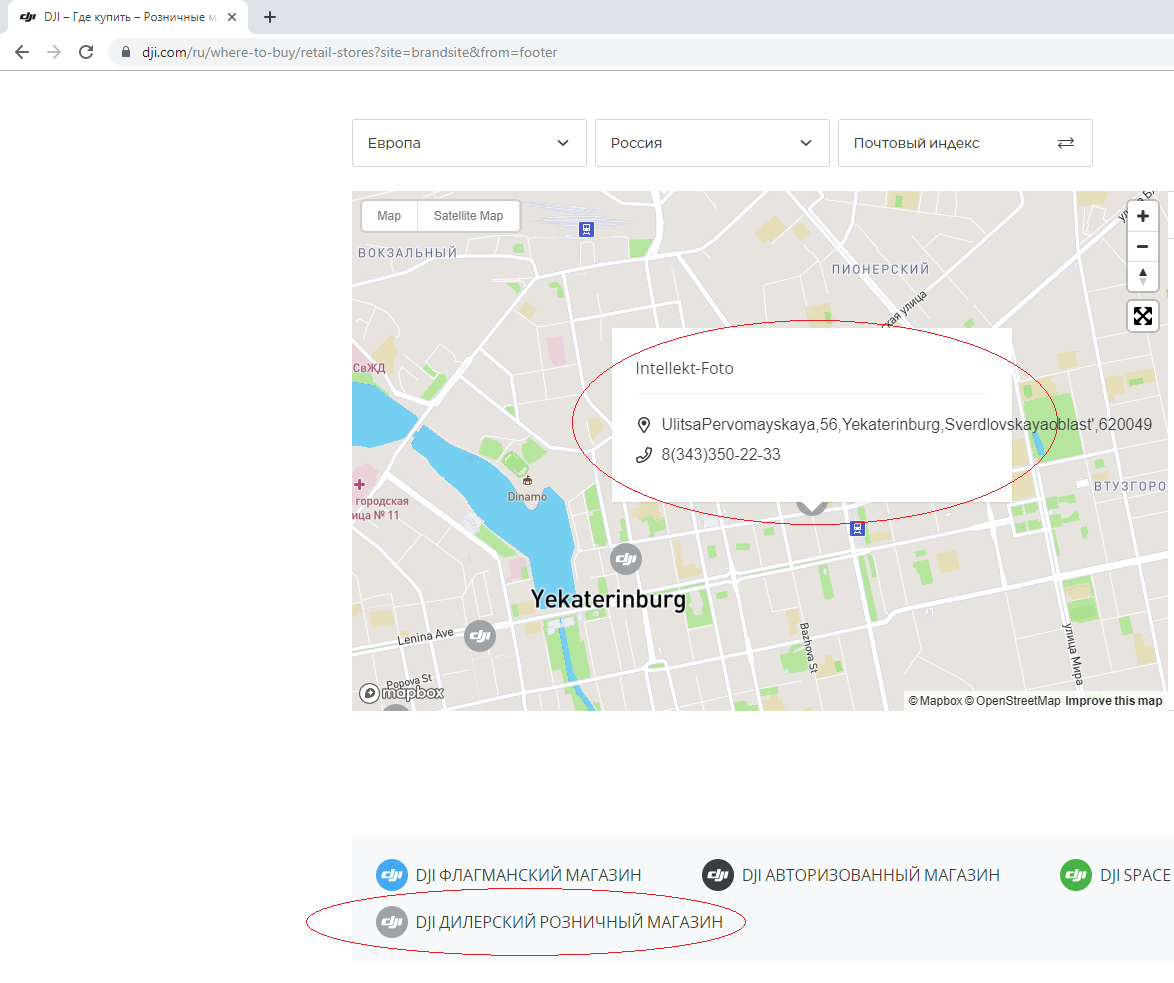Switch to the Map view

tap(389, 216)
